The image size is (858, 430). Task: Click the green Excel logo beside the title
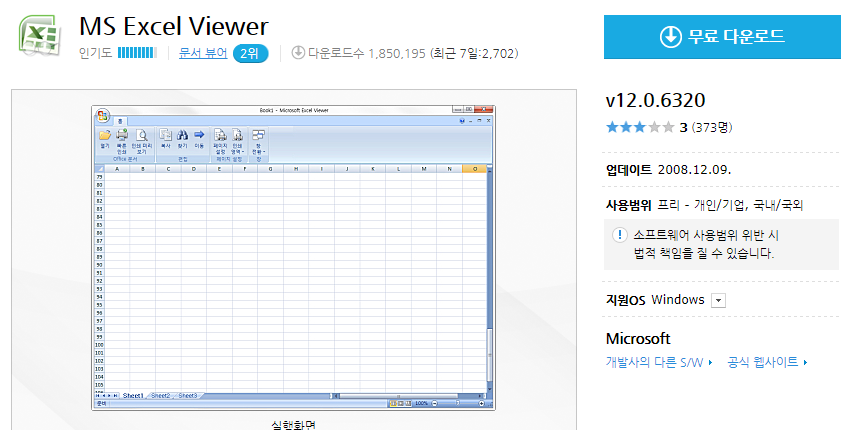pos(38,36)
